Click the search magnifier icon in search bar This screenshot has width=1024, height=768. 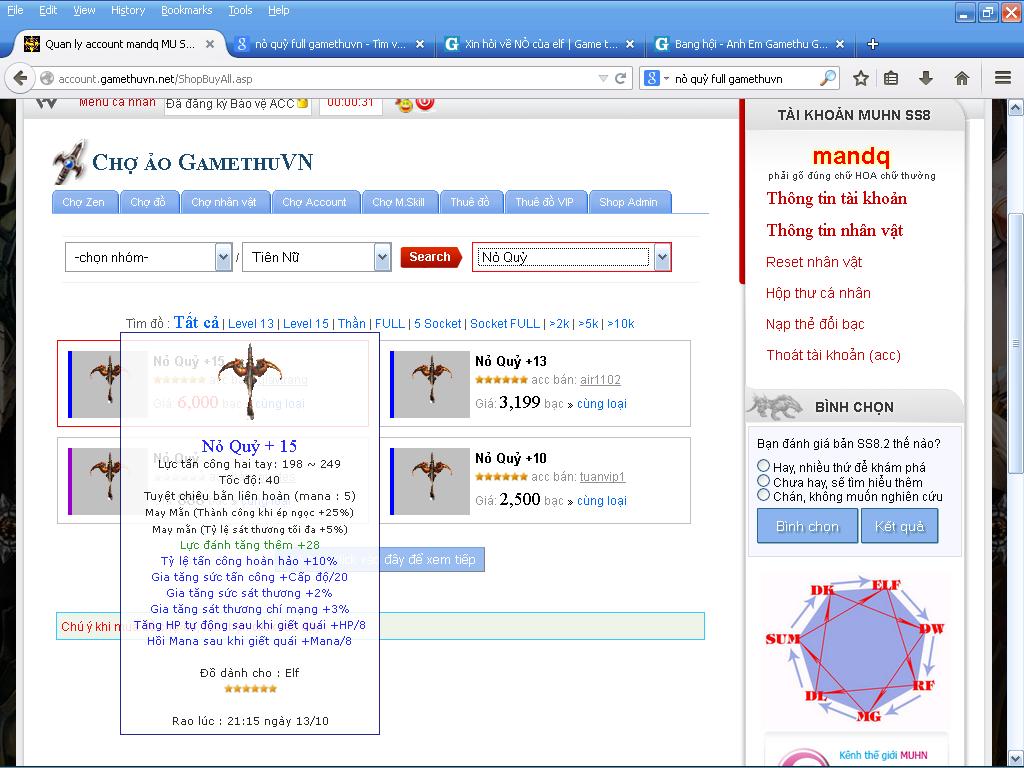[x=827, y=78]
